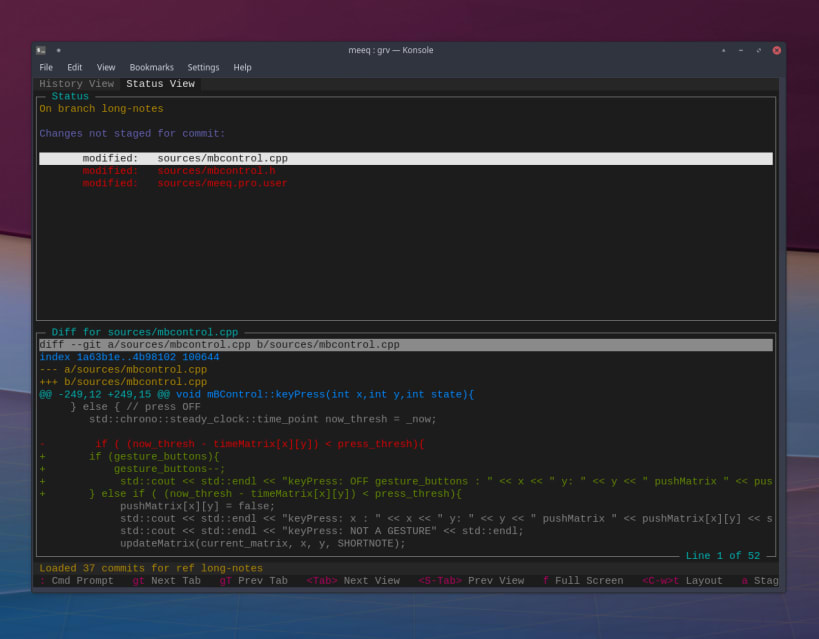Select modified sources/mbcontrol.cpp row
Image resolution: width=819 pixels, height=639 pixels.
tap(406, 158)
